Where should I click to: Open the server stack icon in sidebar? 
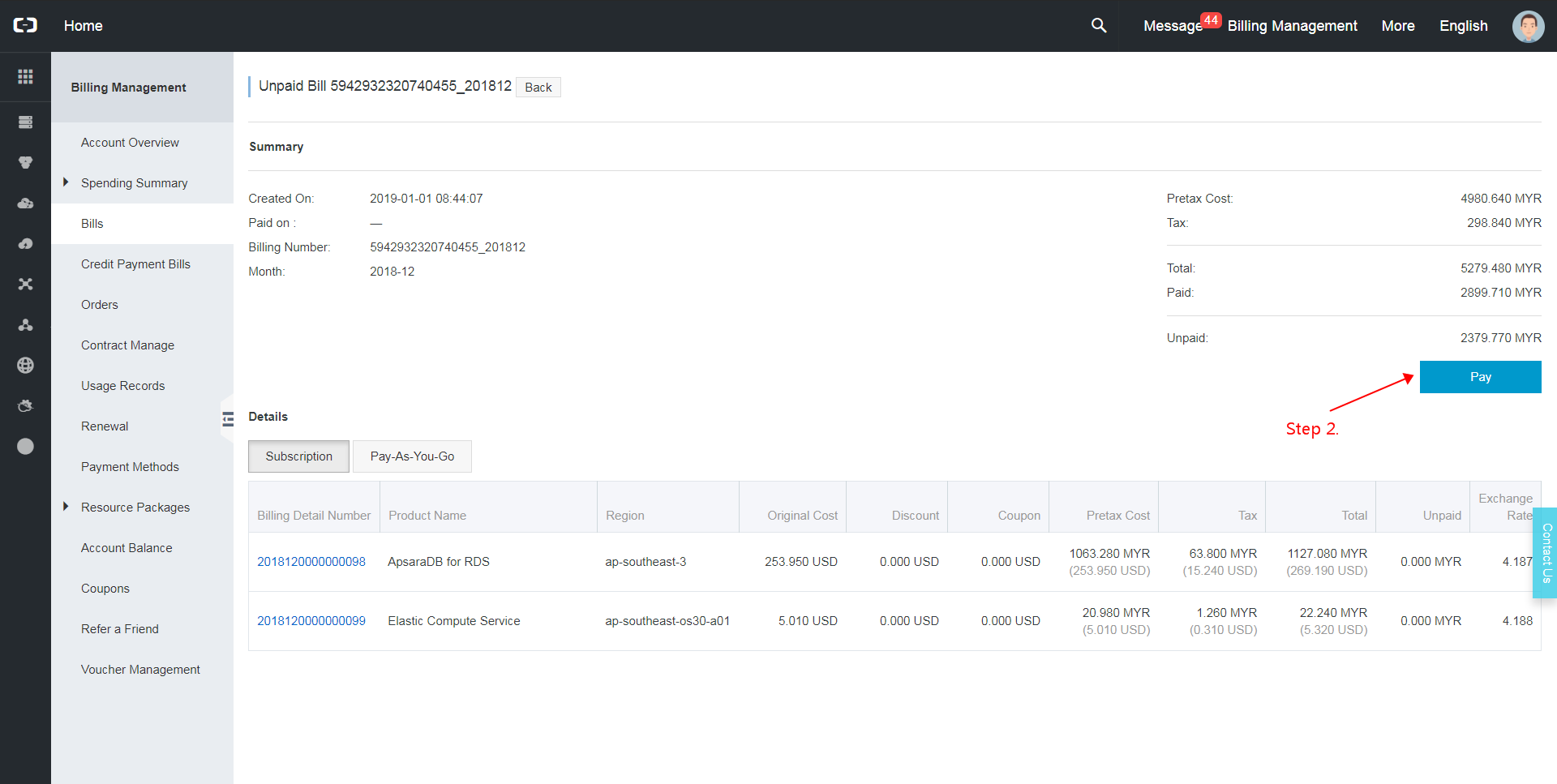25,122
